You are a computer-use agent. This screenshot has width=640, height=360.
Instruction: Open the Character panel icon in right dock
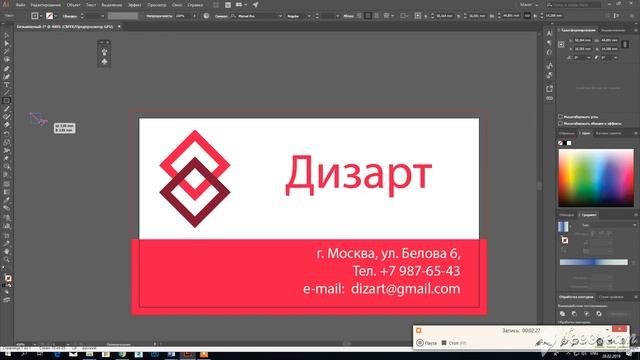[x=549, y=33]
